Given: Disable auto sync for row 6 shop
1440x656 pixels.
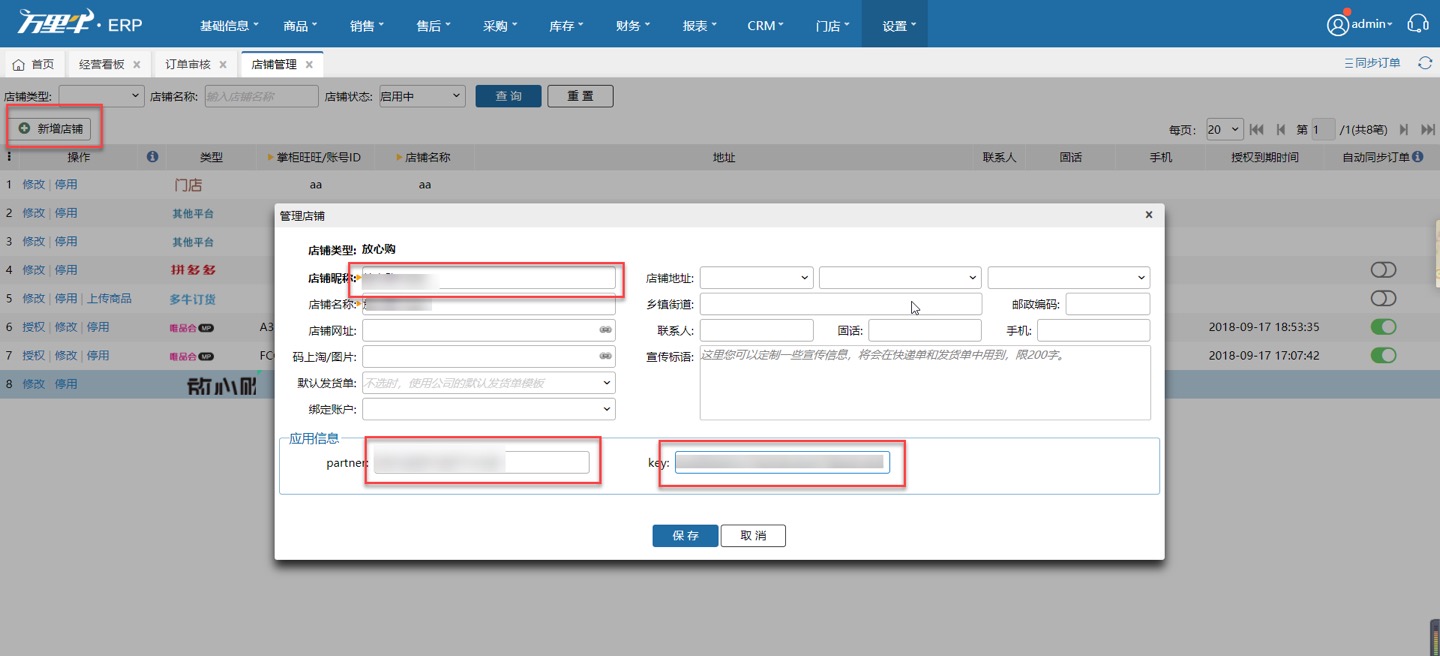Looking at the screenshot, I should click(1383, 327).
